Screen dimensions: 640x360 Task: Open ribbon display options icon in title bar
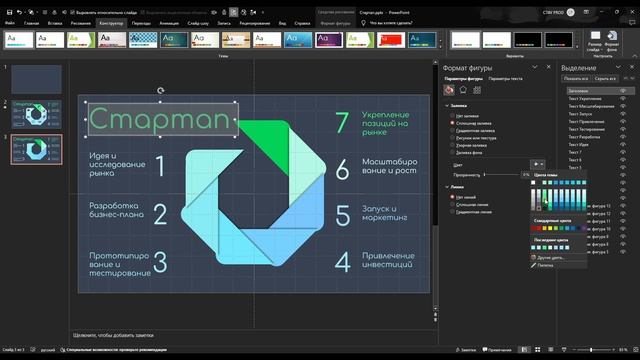587,12
